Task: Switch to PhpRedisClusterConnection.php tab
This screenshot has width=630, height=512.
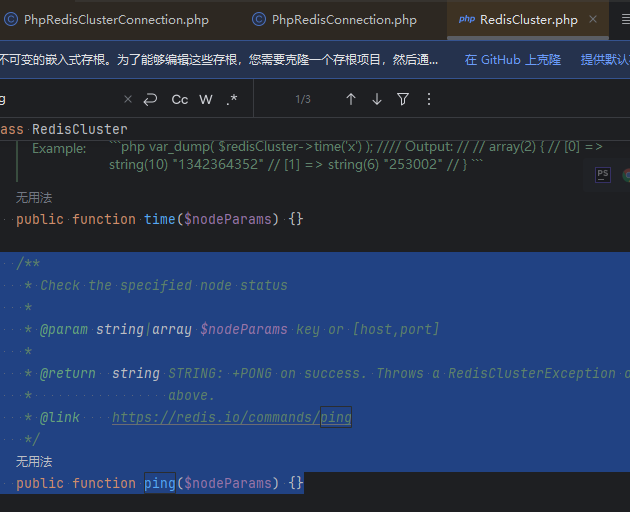Action: 116,20
